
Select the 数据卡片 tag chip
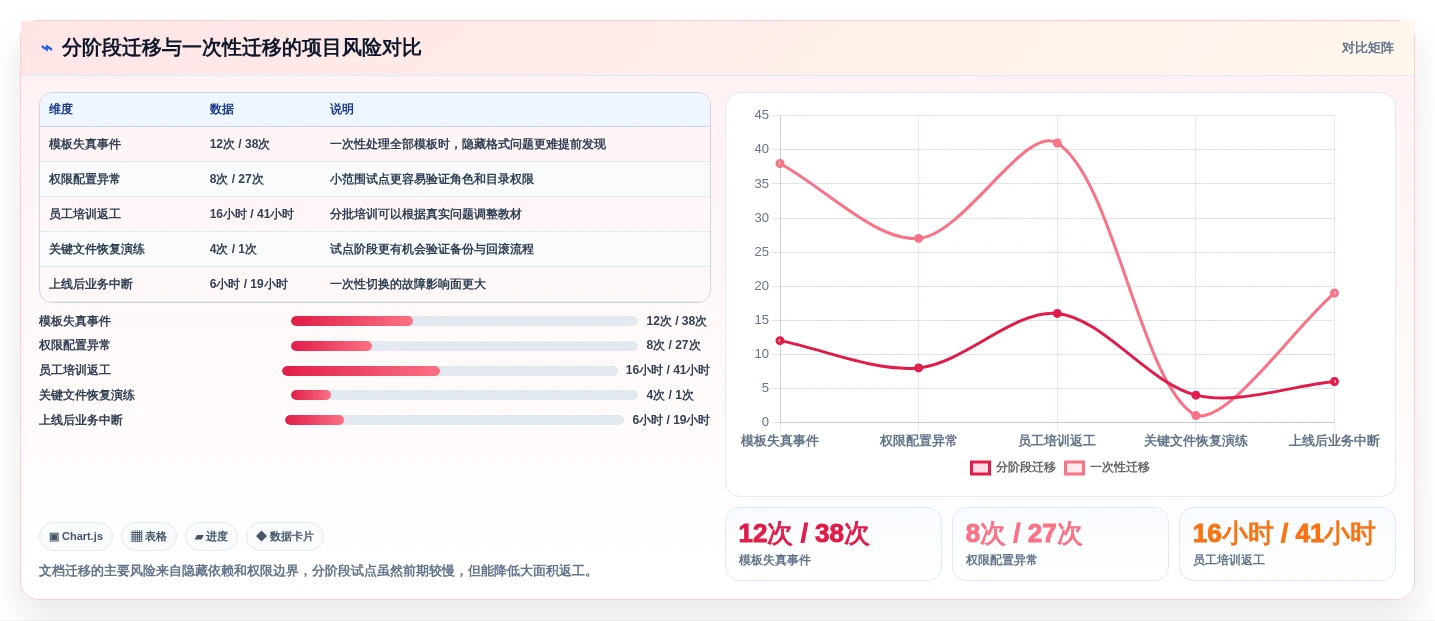tap(285, 537)
